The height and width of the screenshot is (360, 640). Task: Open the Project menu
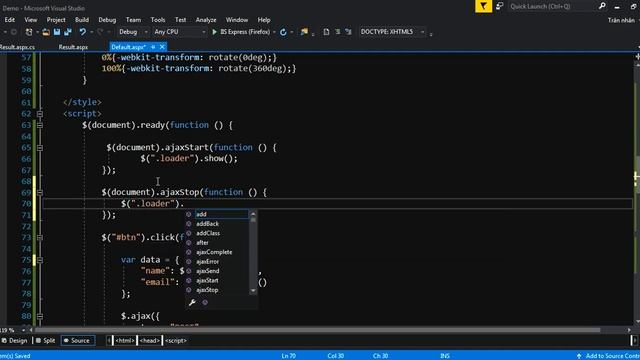(56, 20)
